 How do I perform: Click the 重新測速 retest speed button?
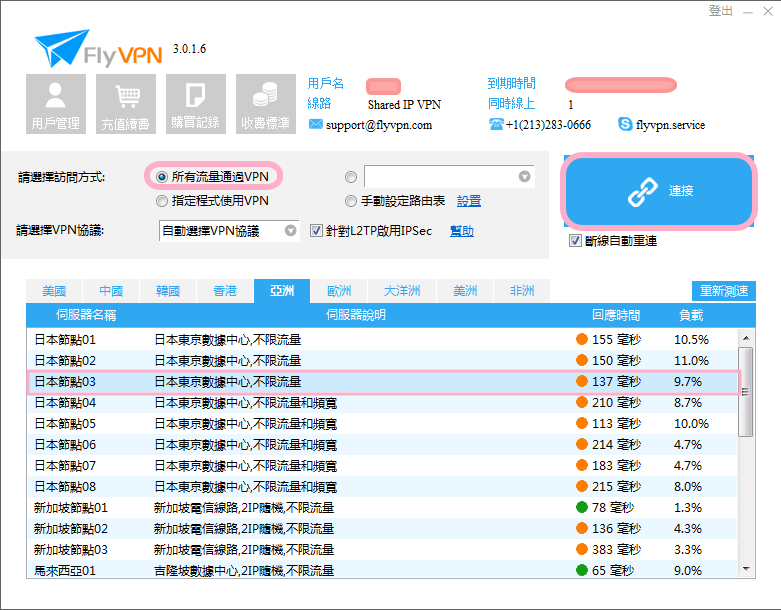click(724, 291)
